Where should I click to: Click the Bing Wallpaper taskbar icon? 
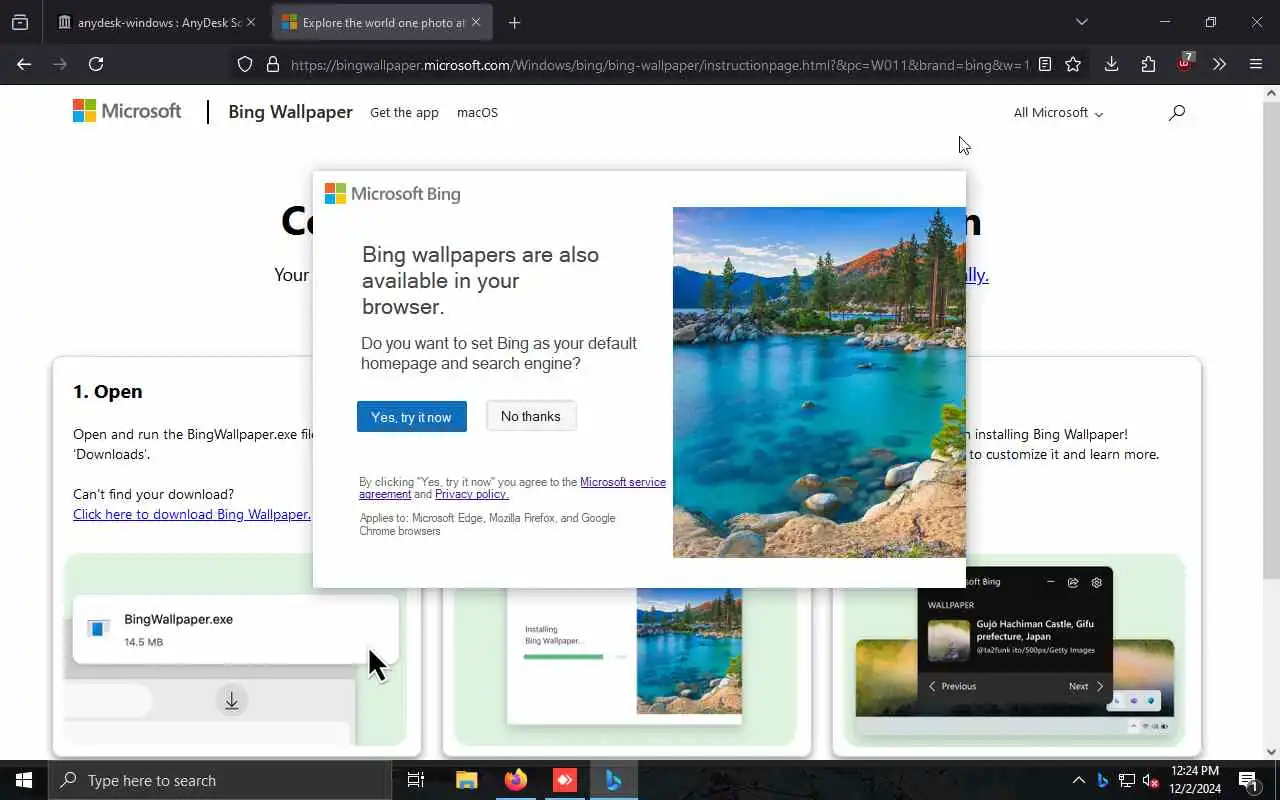point(614,780)
